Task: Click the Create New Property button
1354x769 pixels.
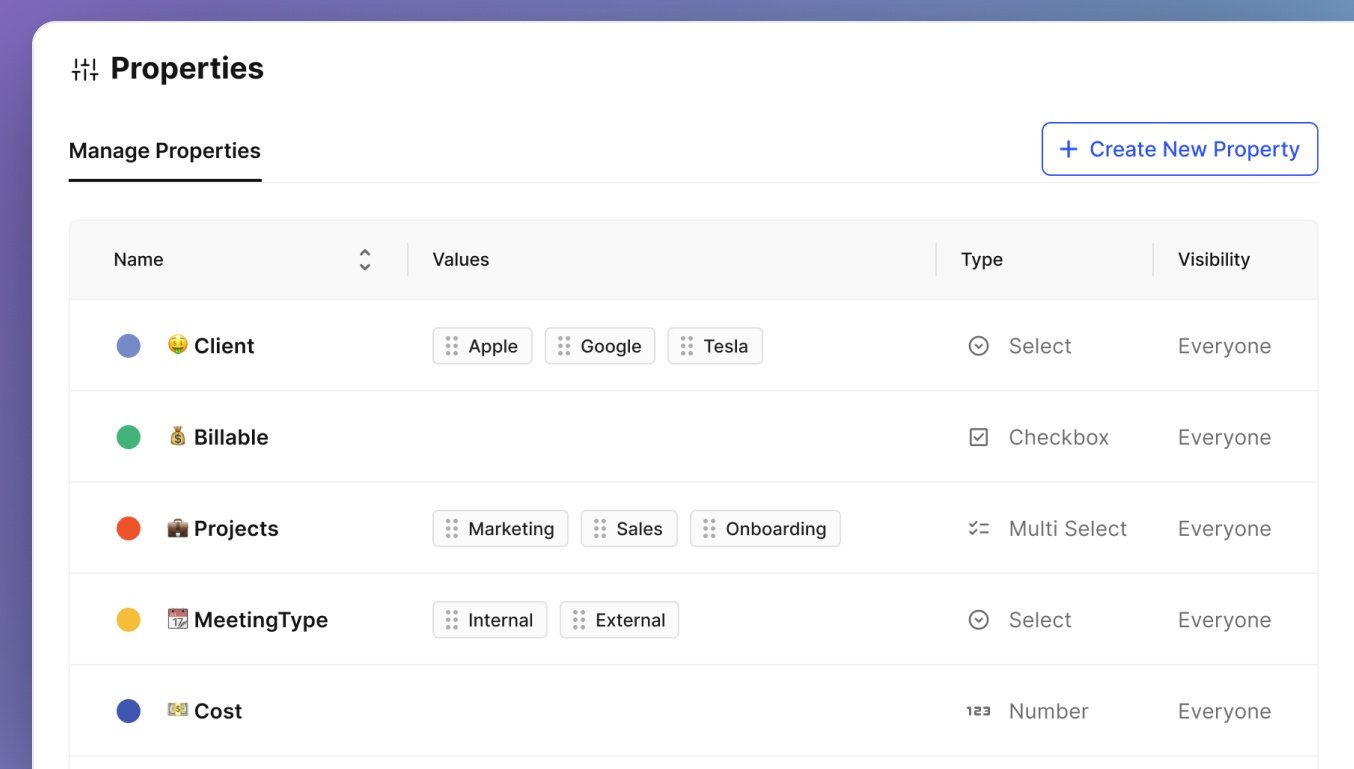Action: pyautogui.click(x=1180, y=148)
